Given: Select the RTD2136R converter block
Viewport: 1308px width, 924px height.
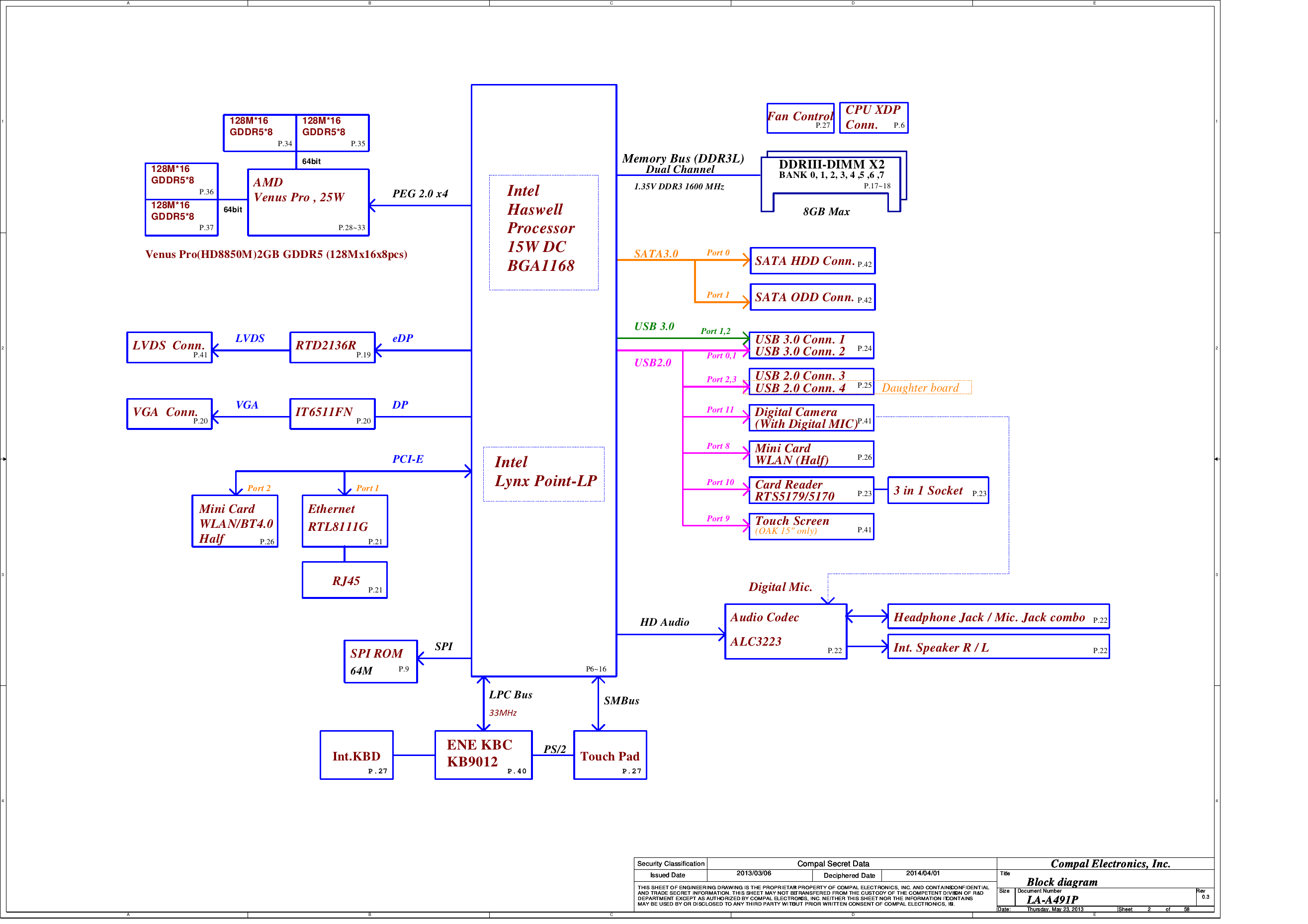Looking at the screenshot, I should tap(332, 347).
